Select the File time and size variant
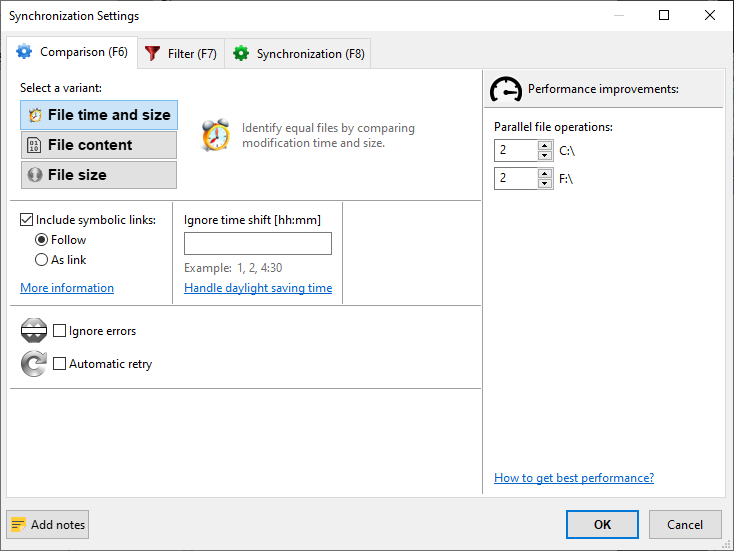This screenshot has width=734, height=551. point(98,115)
